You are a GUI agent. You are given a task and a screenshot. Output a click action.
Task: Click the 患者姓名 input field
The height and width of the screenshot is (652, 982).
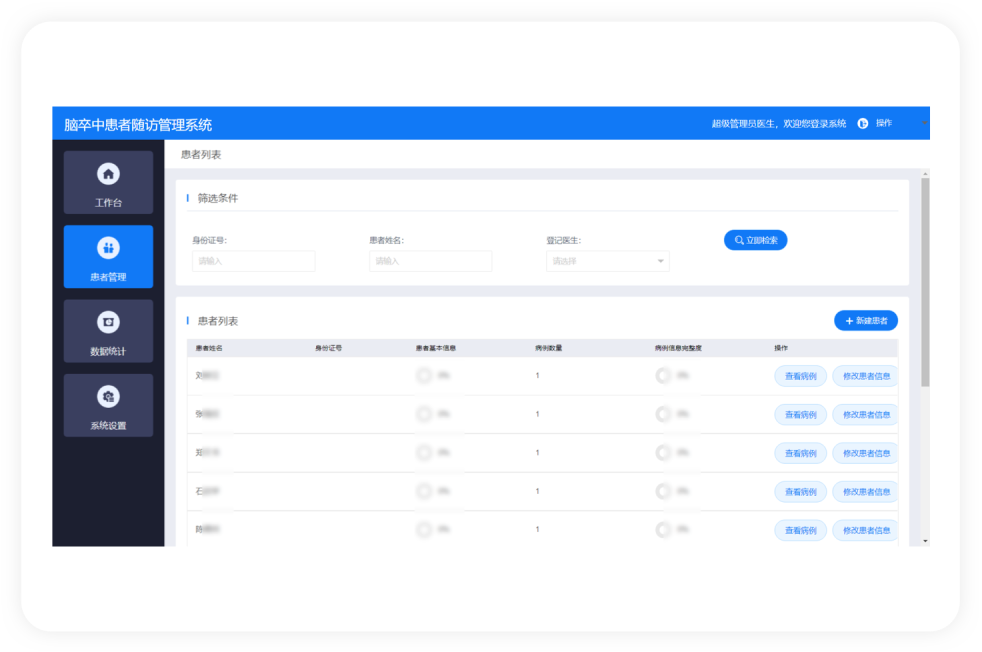click(x=430, y=261)
